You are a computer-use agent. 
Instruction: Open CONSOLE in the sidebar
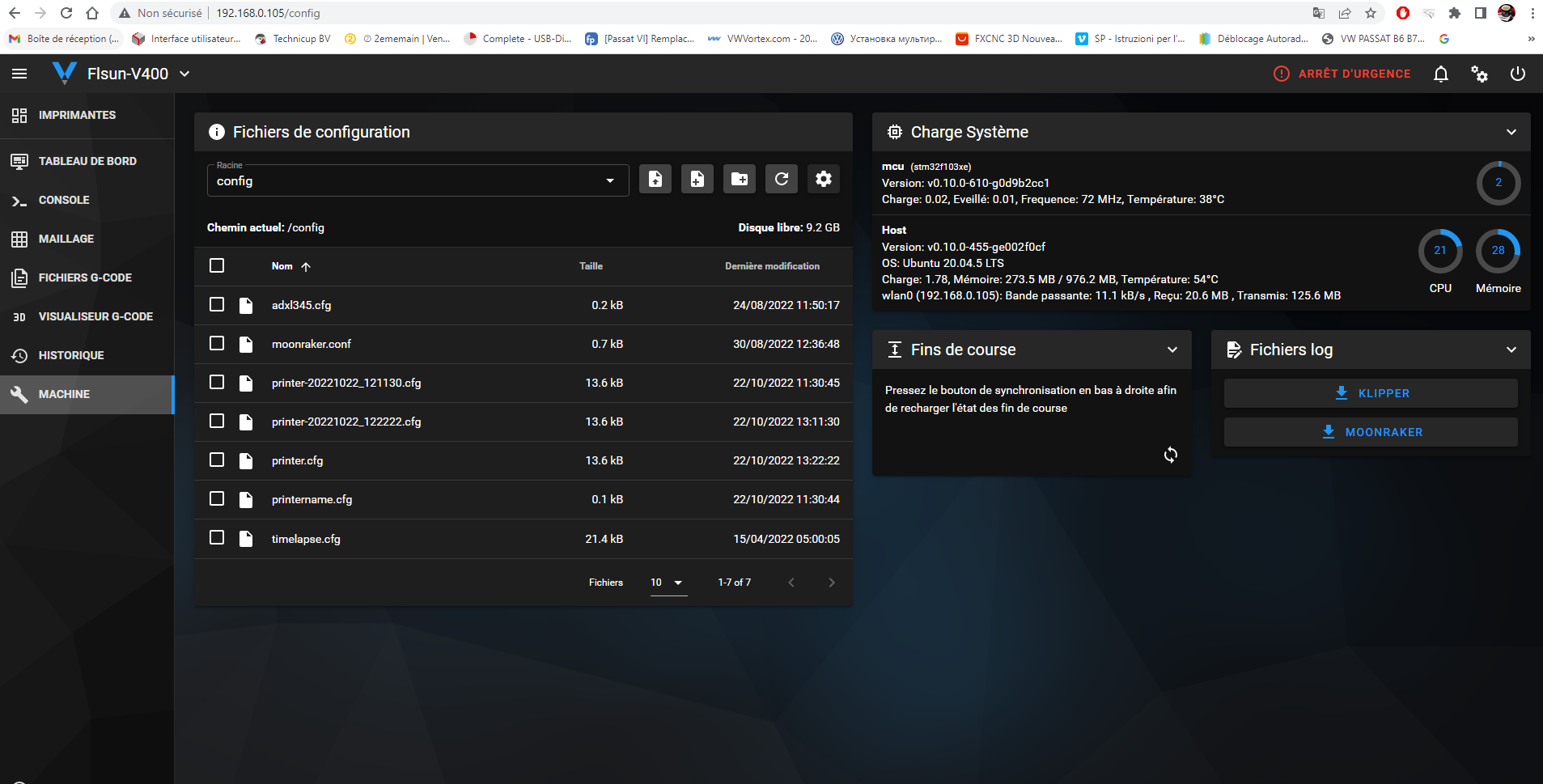tap(87, 200)
